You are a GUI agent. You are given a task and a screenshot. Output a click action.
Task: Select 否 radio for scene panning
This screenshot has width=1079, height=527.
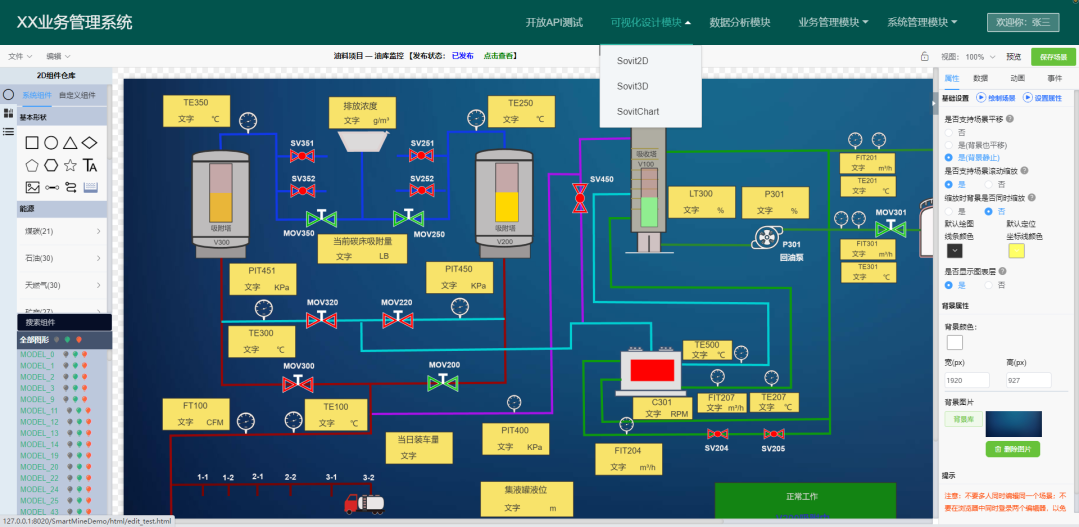(x=949, y=132)
